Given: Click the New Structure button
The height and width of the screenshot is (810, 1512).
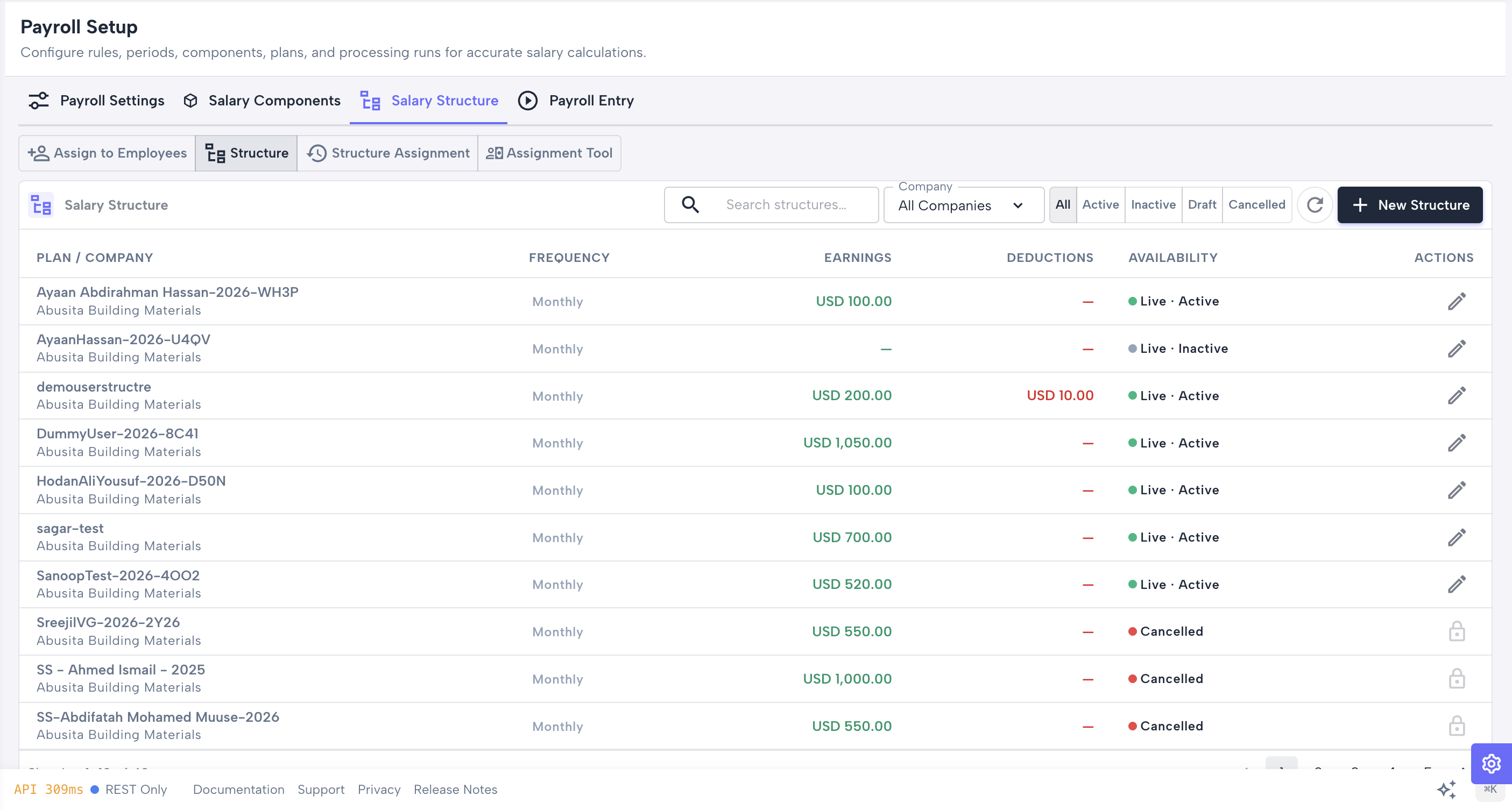Looking at the screenshot, I should click(1409, 205).
